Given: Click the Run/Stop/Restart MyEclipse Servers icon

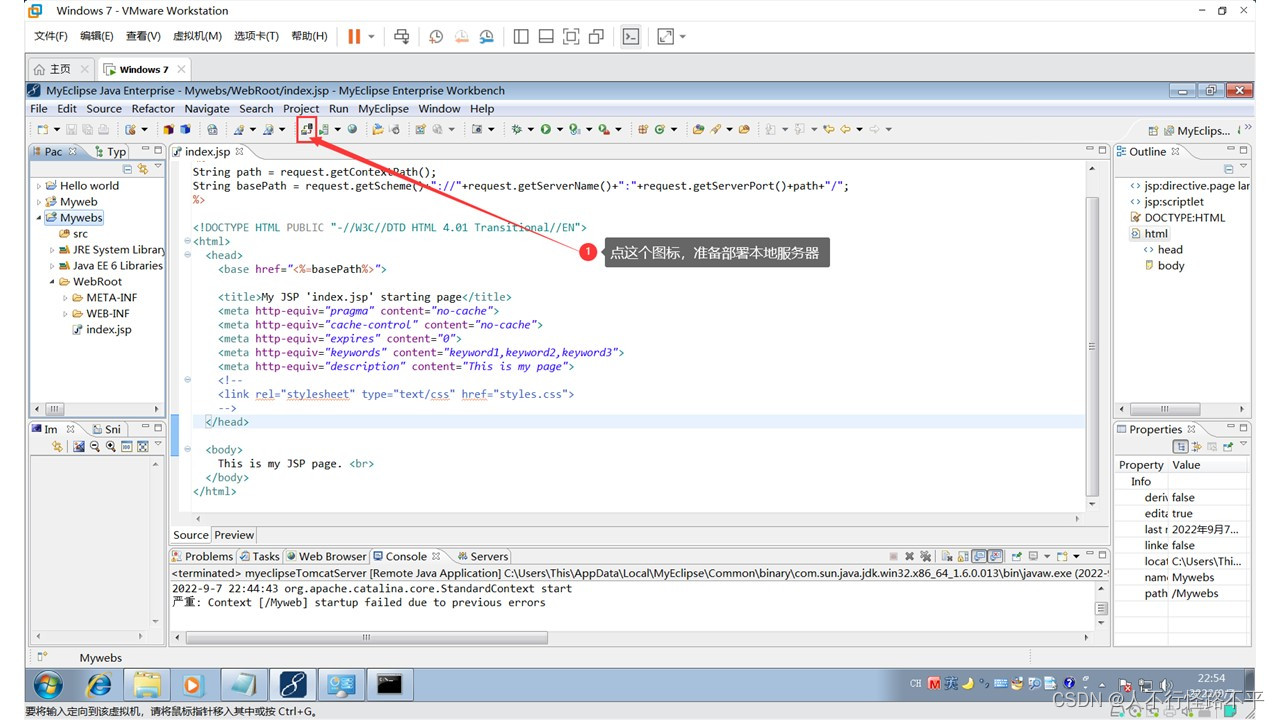Looking at the screenshot, I should click(x=323, y=129).
